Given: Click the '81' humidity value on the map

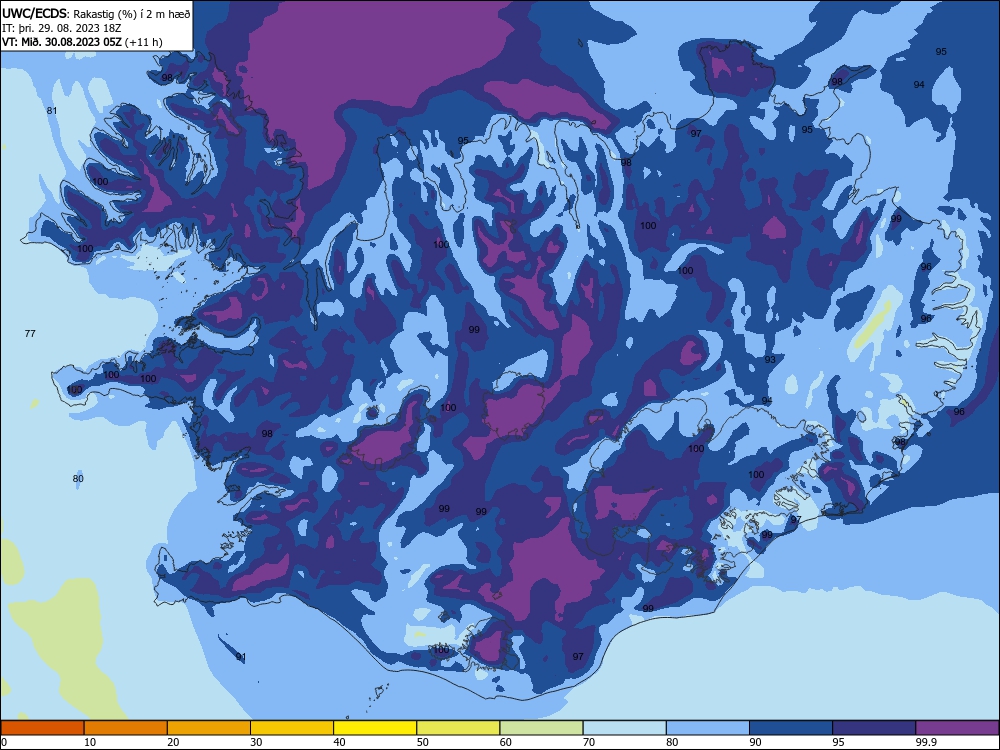Looking at the screenshot, I should [52, 110].
